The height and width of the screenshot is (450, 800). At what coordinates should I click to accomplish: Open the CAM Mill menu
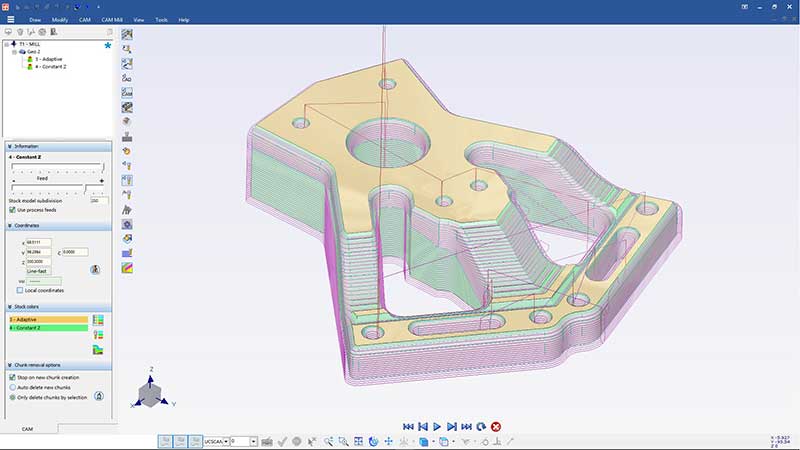click(x=112, y=19)
